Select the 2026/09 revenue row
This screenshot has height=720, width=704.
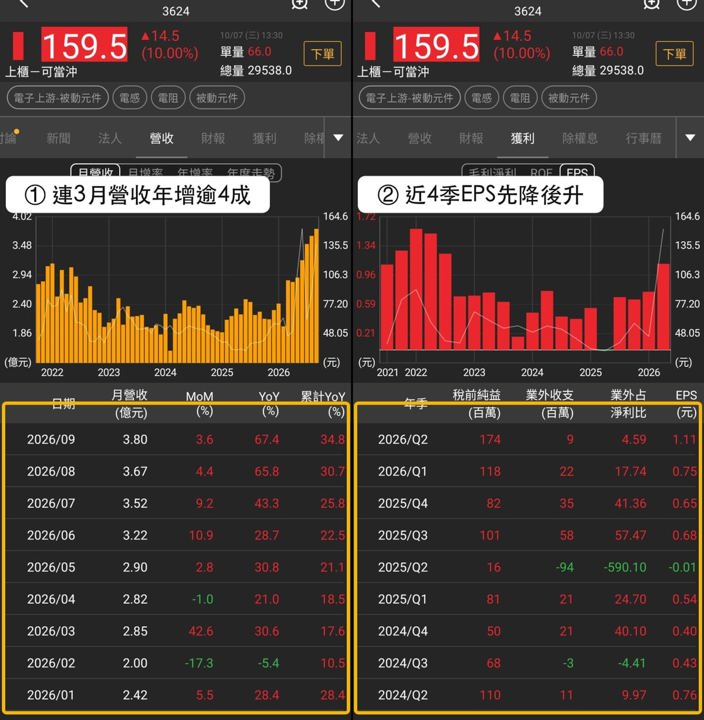pos(176,439)
